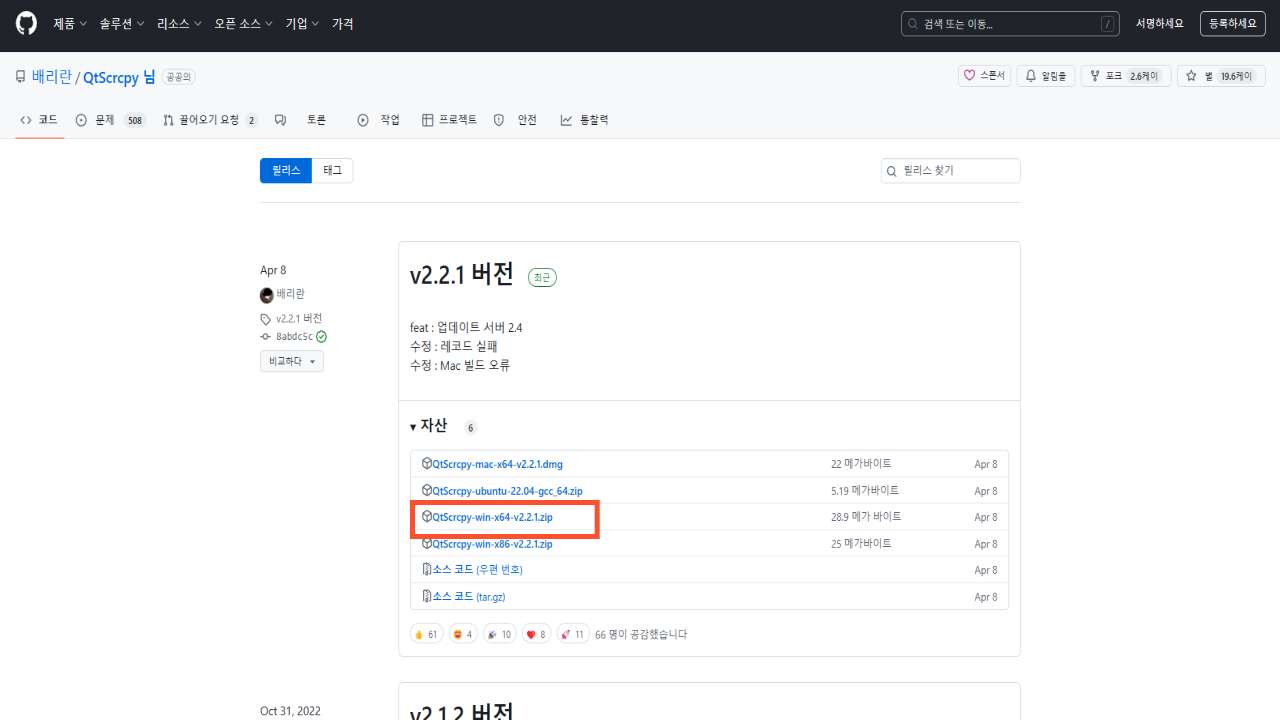Open the 비교하다 compare dropdown
This screenshot has height=720, width=1280.
coord(292,361)
